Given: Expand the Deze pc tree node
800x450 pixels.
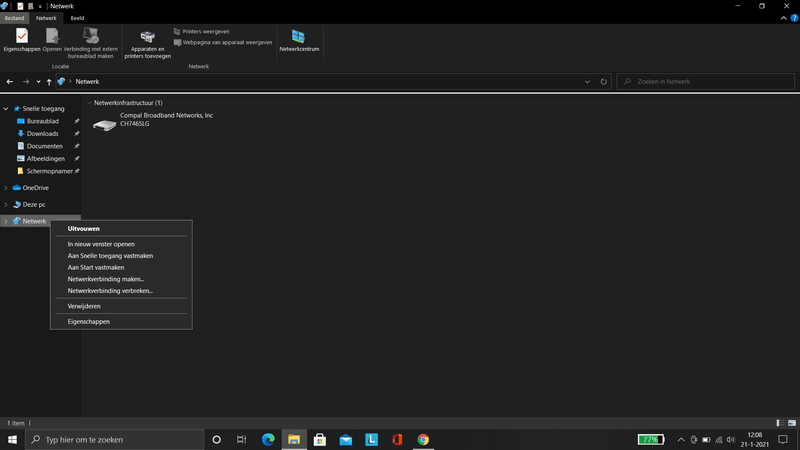Looking at the screenshot, I should pyautogui.click(x=6, y=204).
